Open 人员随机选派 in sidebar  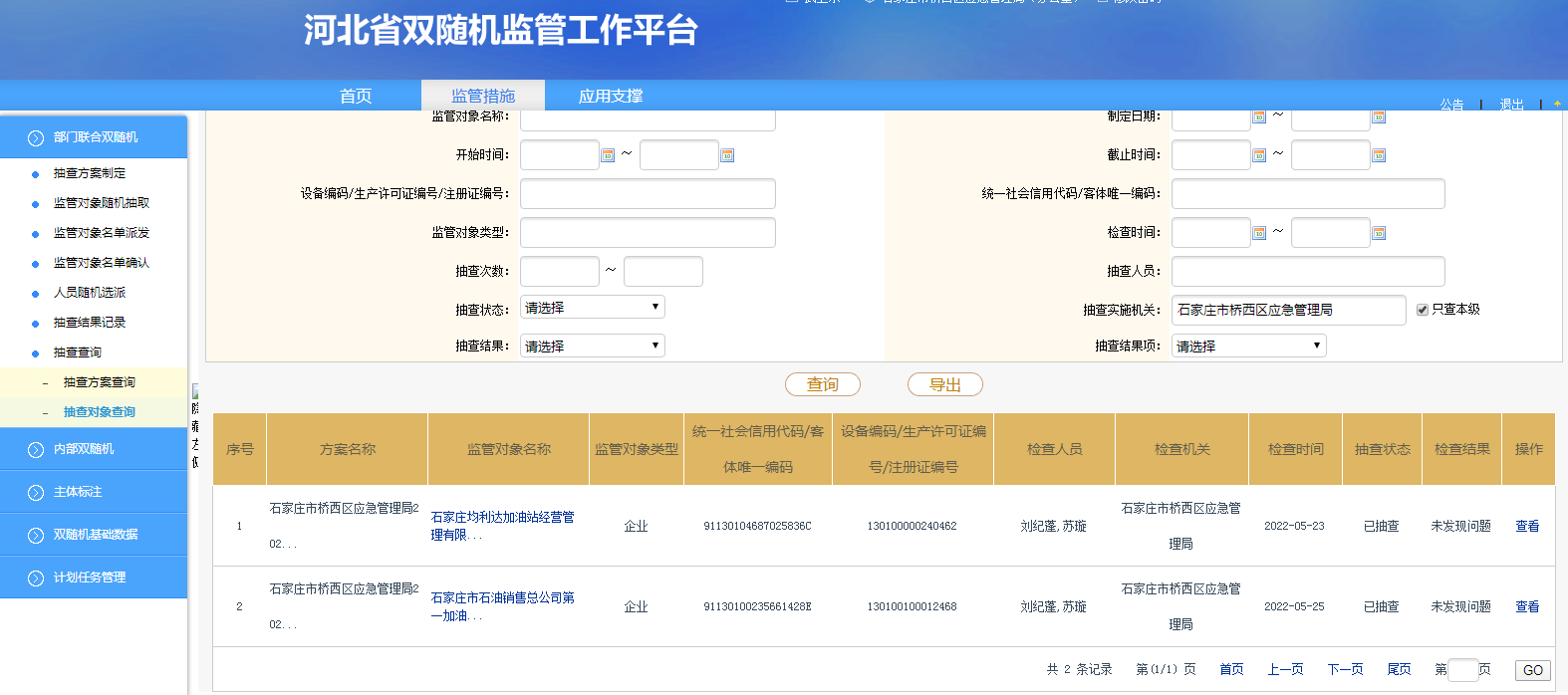(90, 293)
